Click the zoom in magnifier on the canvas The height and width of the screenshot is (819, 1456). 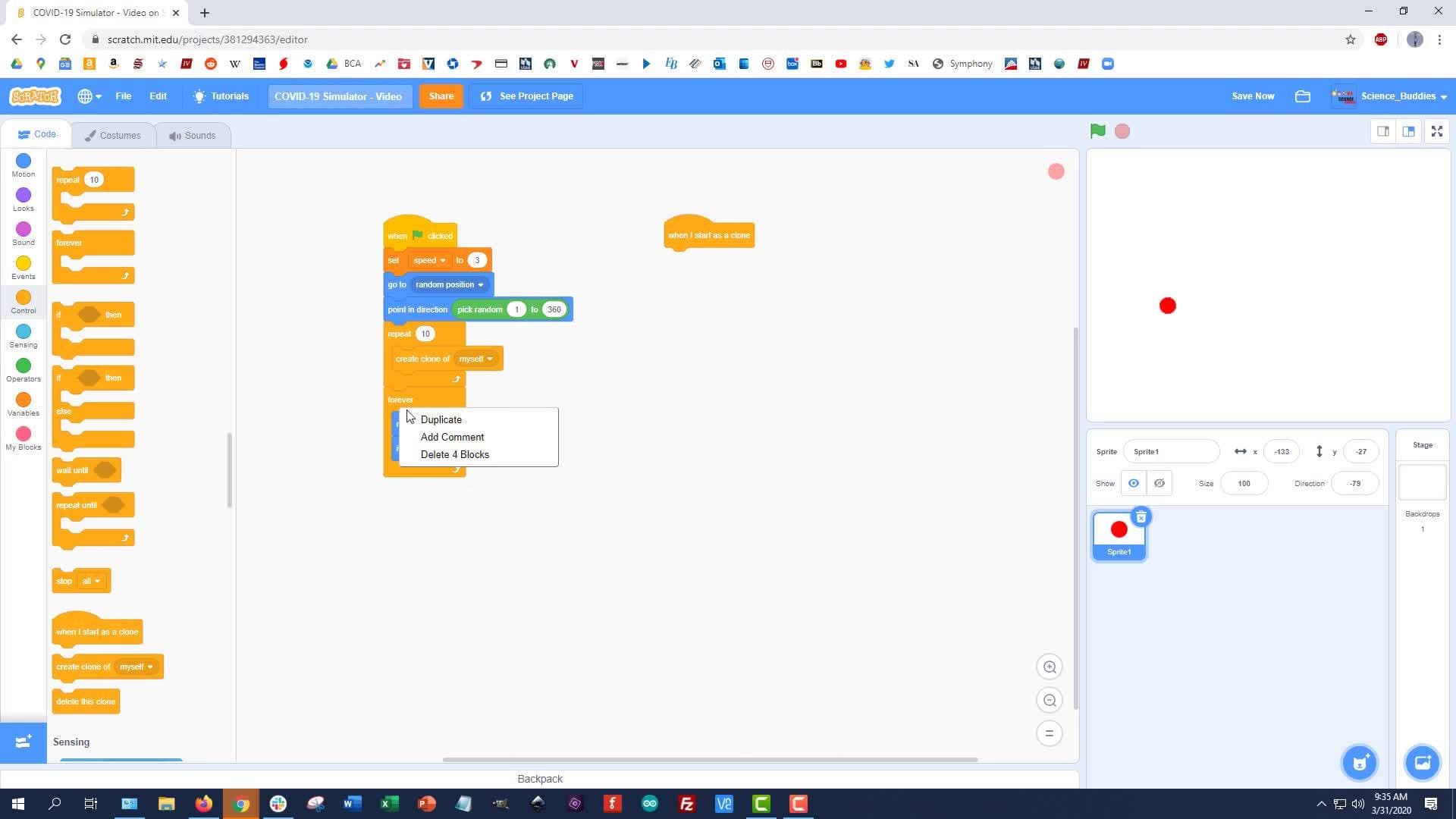[1050, 667]
